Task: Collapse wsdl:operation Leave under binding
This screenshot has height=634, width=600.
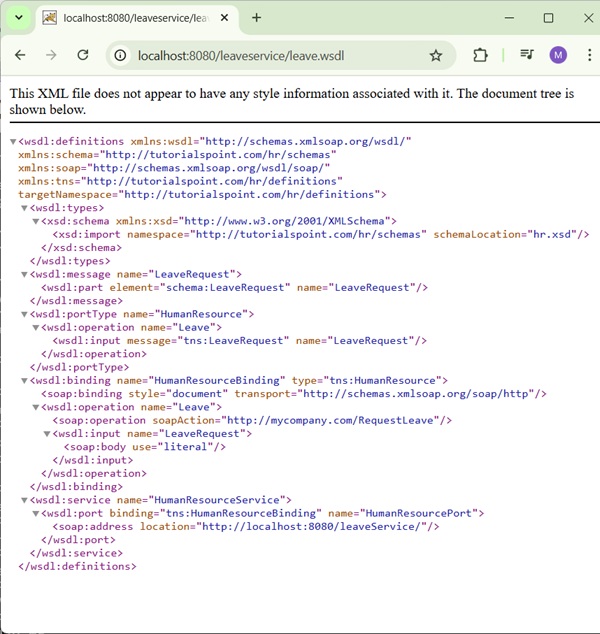Action: pos(36,407)
